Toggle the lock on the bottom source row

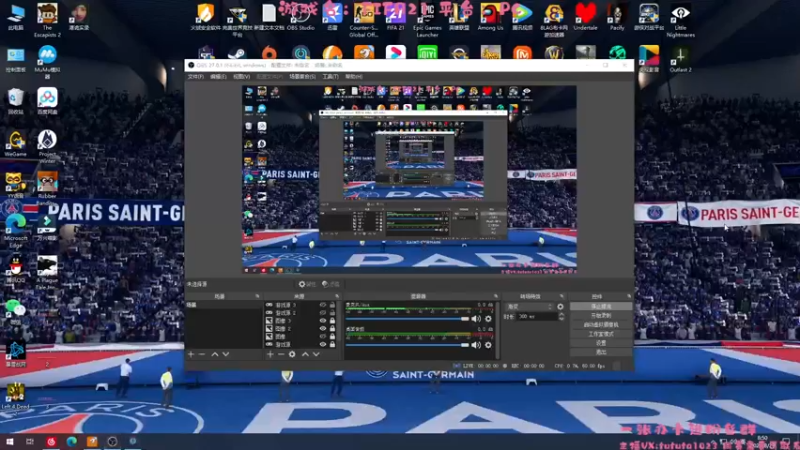(332, 345)
